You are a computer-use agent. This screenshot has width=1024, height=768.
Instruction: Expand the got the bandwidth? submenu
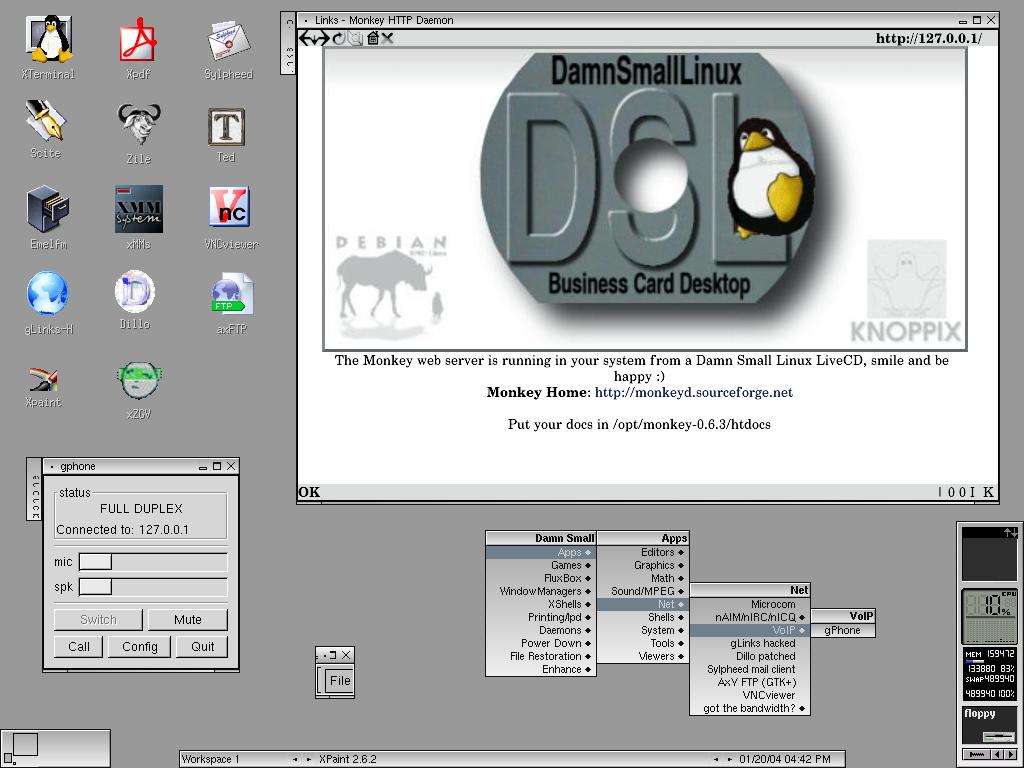(750, 709)
